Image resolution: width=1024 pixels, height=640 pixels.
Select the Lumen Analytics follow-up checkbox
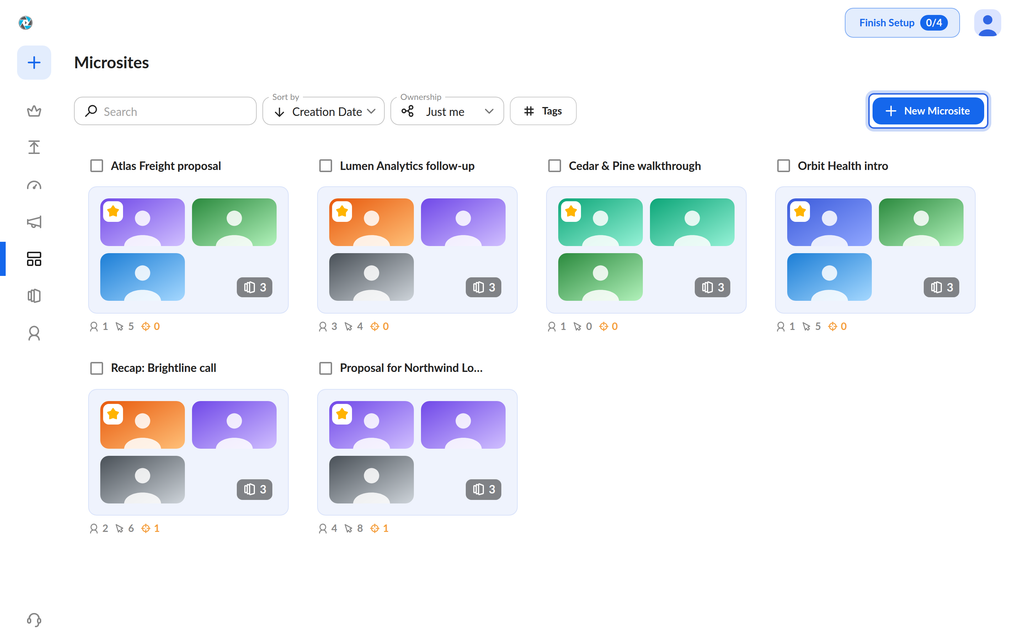(325, 166)
